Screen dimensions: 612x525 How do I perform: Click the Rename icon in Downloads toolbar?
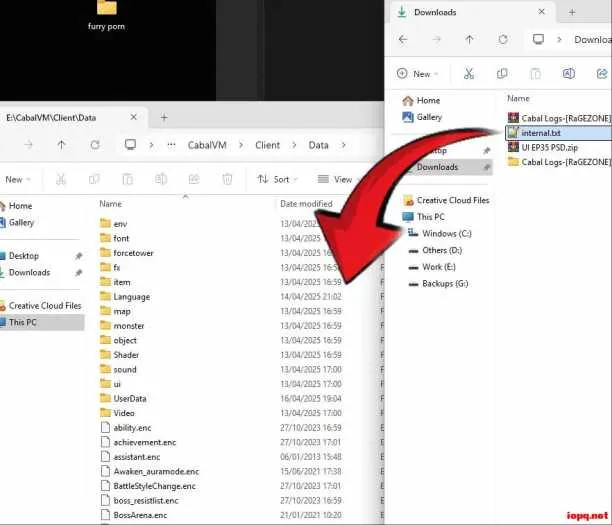coord(569,73)
